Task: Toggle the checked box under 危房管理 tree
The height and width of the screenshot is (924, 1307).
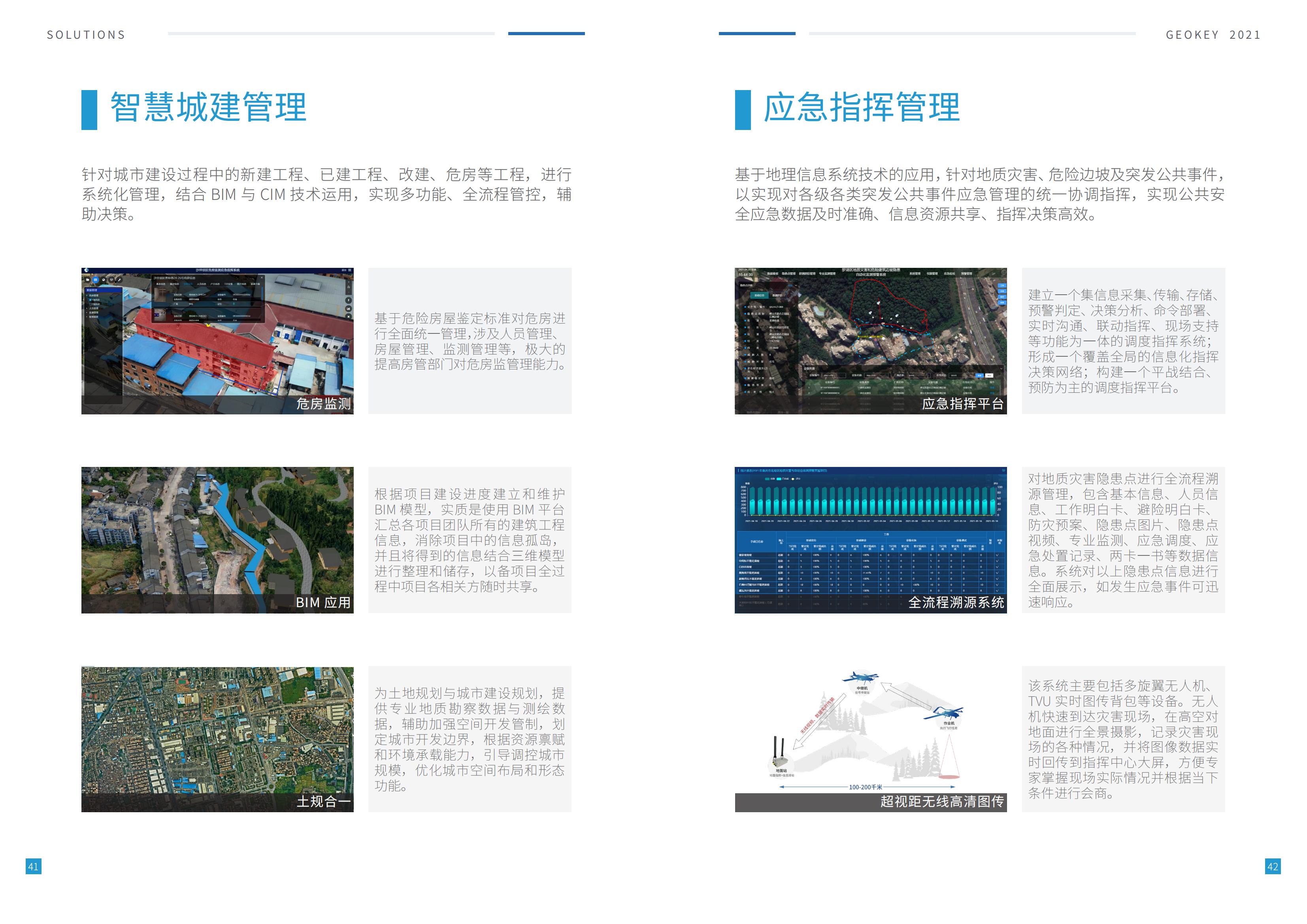Action: pos(91,300)
